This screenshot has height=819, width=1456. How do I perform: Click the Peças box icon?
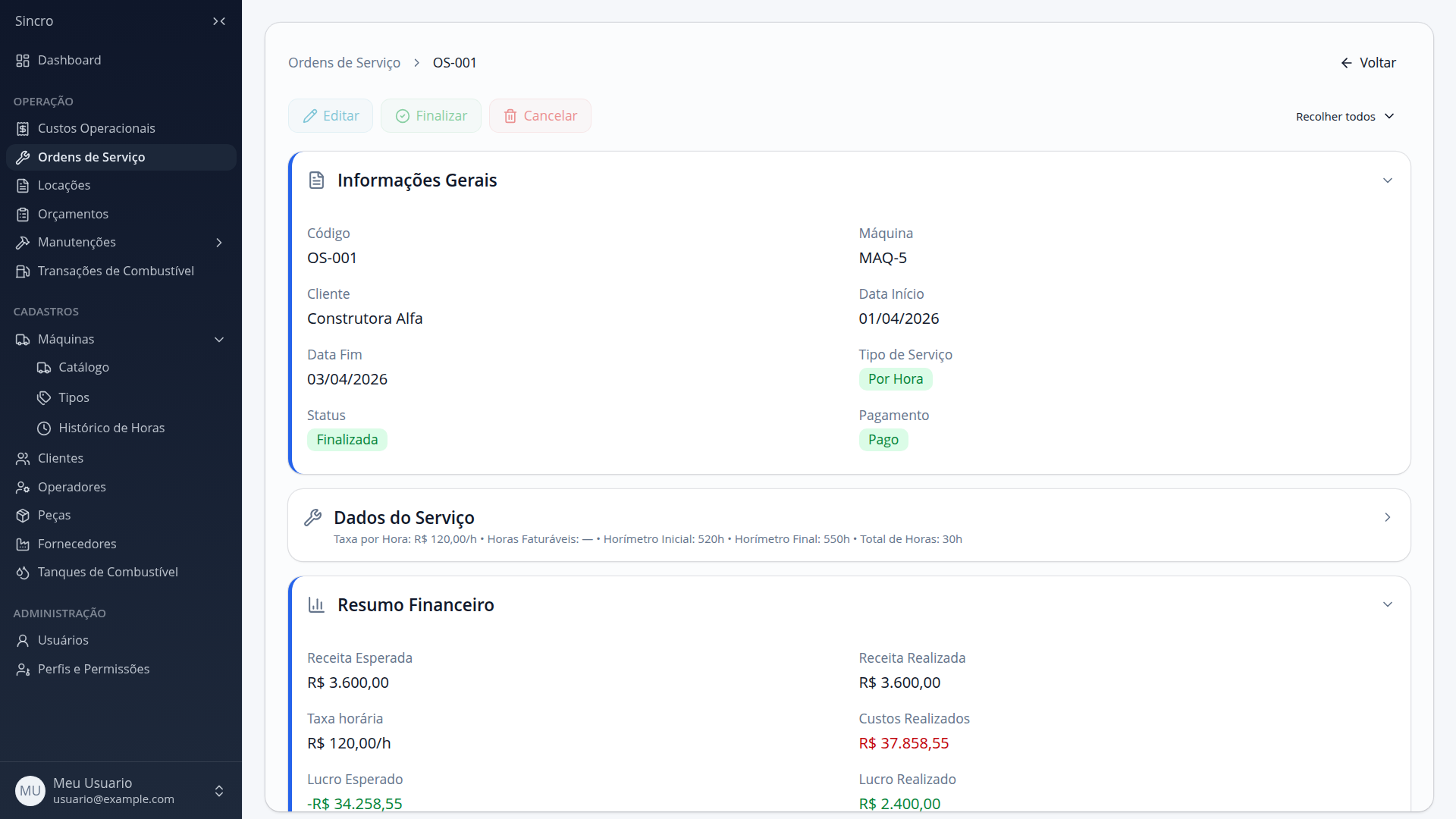click(23, 516)
